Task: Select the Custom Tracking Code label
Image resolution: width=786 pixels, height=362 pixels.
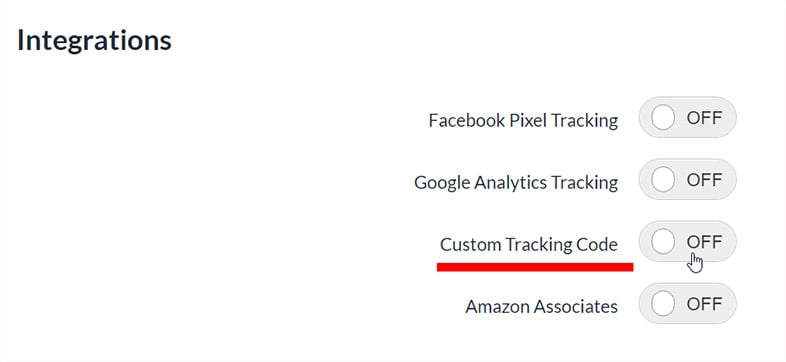Action: pyautogui.click(x=529, y=245)
